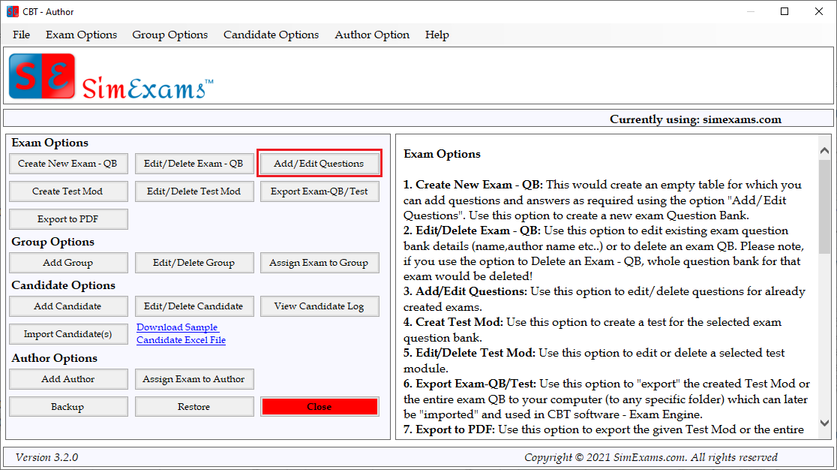837x470 pixels.
Task: Click 'Currently using: simexams.com' text
Action: [x=696, y=119]
